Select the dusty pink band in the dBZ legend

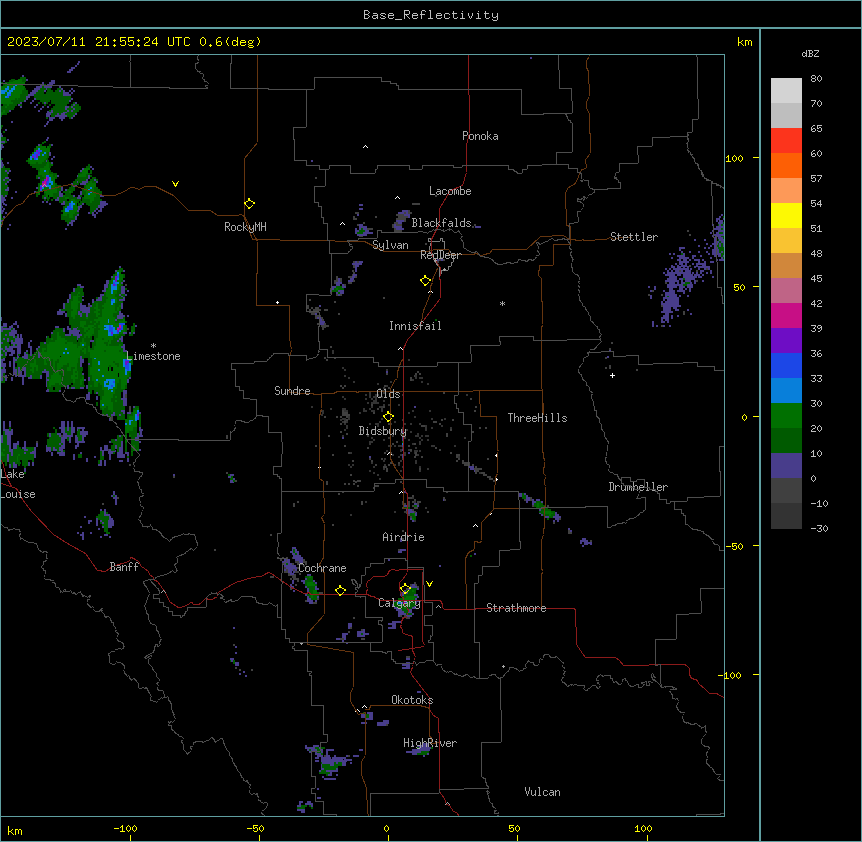point(786,291)
